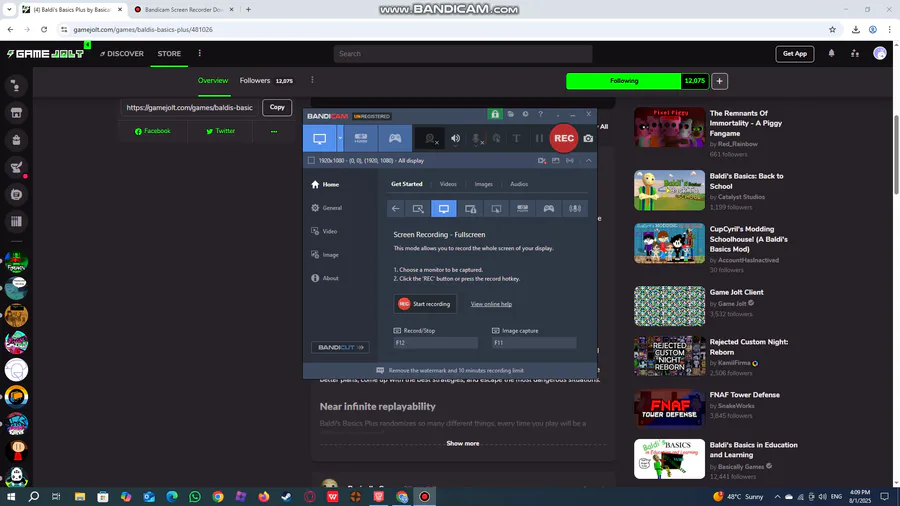This screenshot has height=506, width=900.
Task: Open Game Jolt top nav more options
Action: (x=199, y=53)
